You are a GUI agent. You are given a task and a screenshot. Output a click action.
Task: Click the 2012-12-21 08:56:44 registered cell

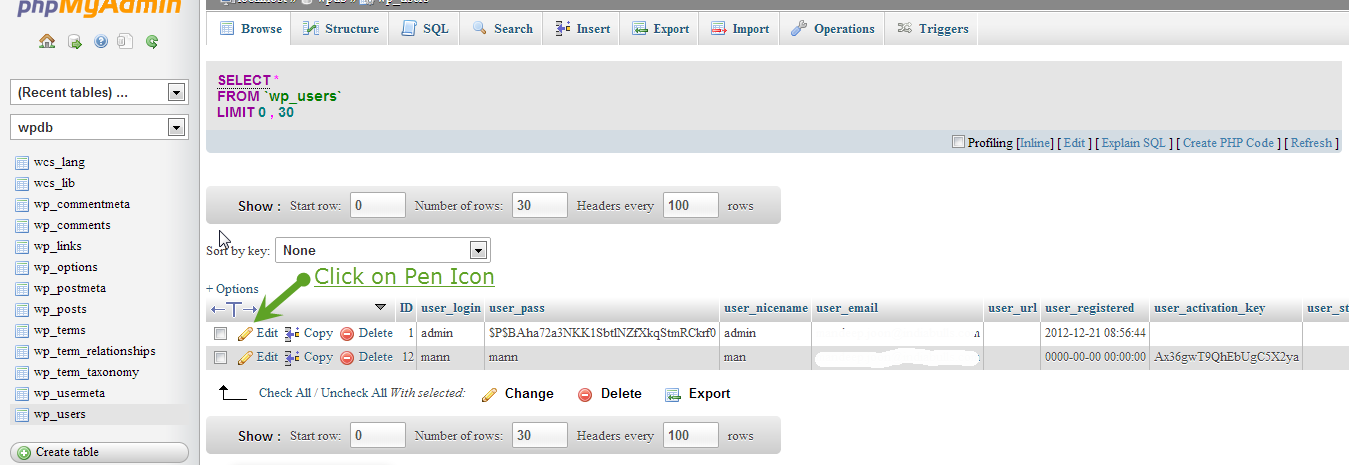[1095, 333]
